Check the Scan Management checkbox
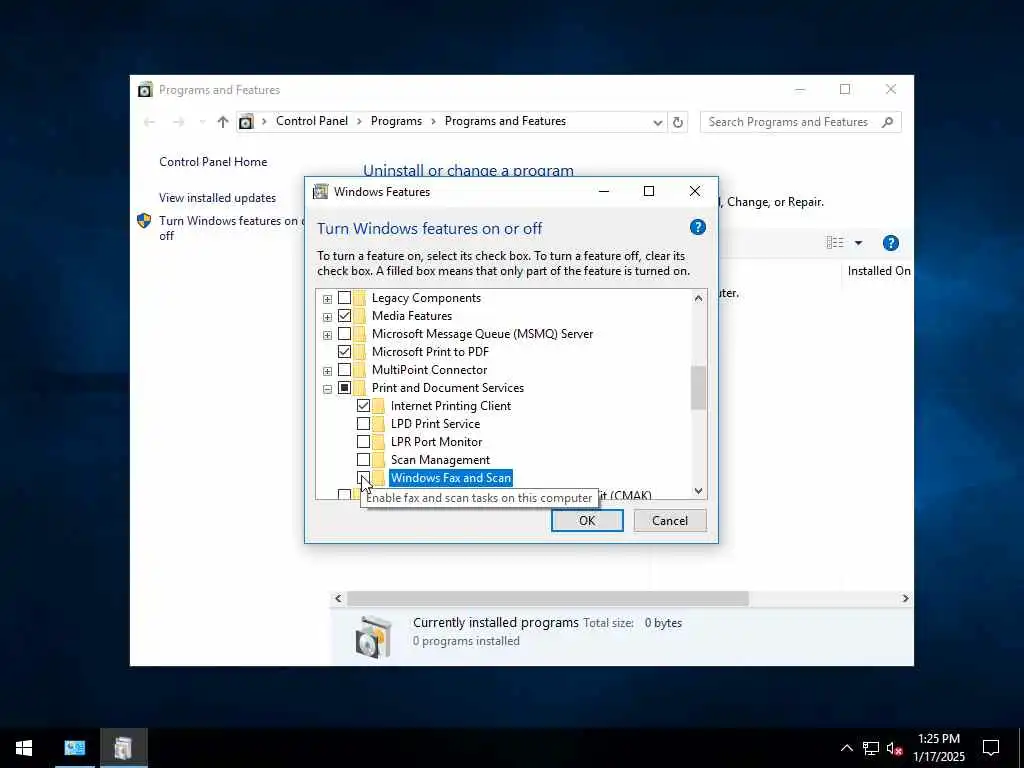This screenshot has height=768, width=1024. coord(363,460)
